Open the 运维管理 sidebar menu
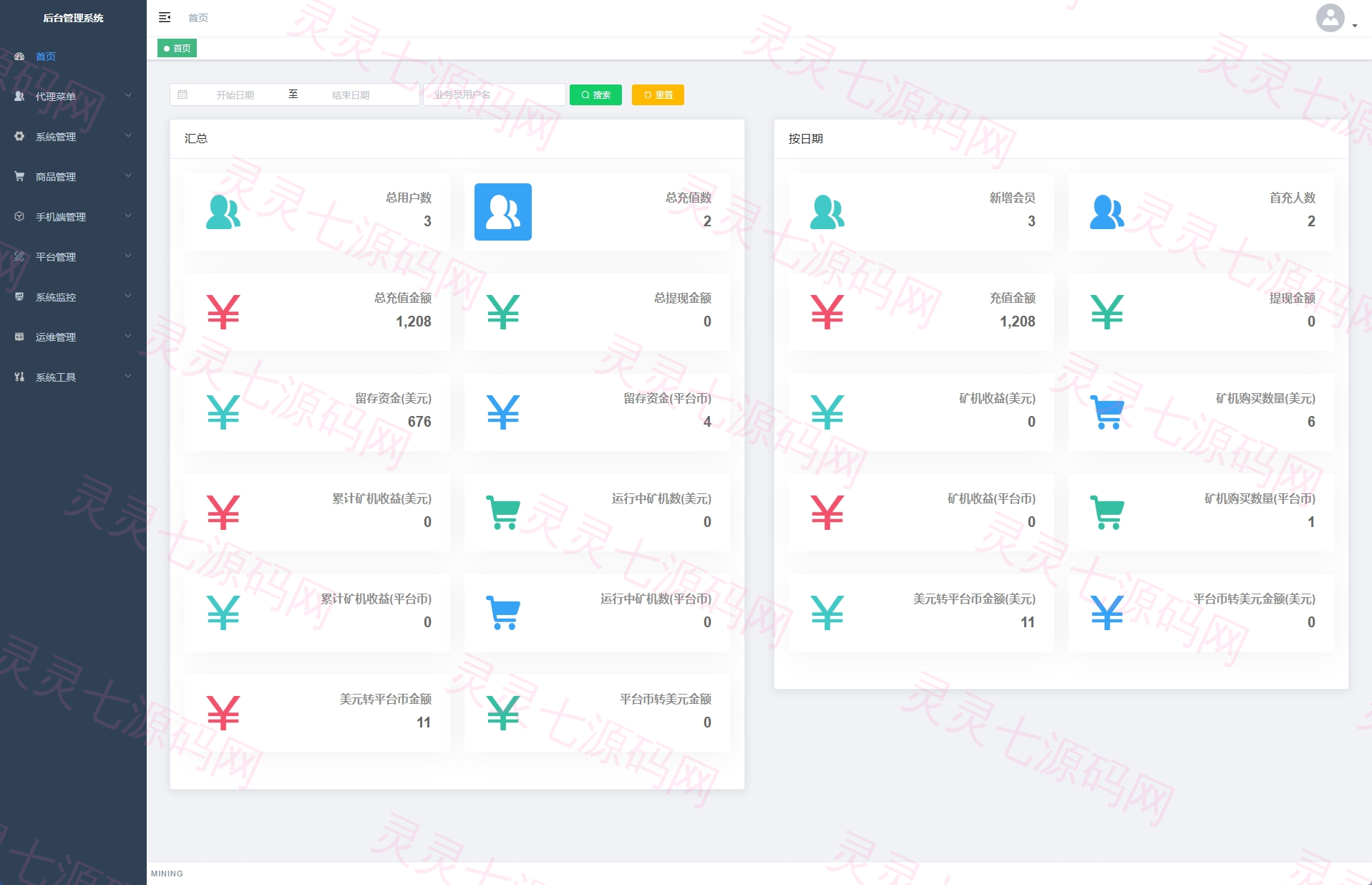The image size is (1372, 885). pyautogui.click(x=73, y=337)
